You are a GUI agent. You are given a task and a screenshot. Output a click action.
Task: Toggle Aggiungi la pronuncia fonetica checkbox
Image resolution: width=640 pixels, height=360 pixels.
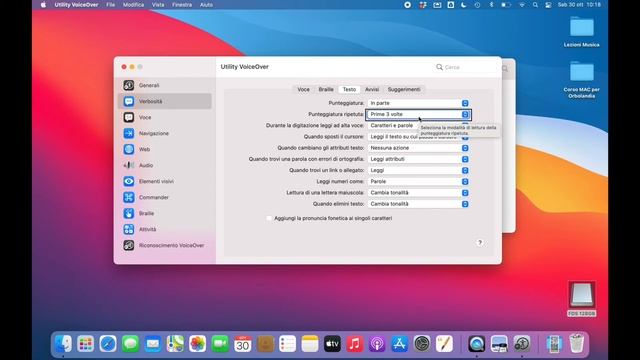point(269,218)
